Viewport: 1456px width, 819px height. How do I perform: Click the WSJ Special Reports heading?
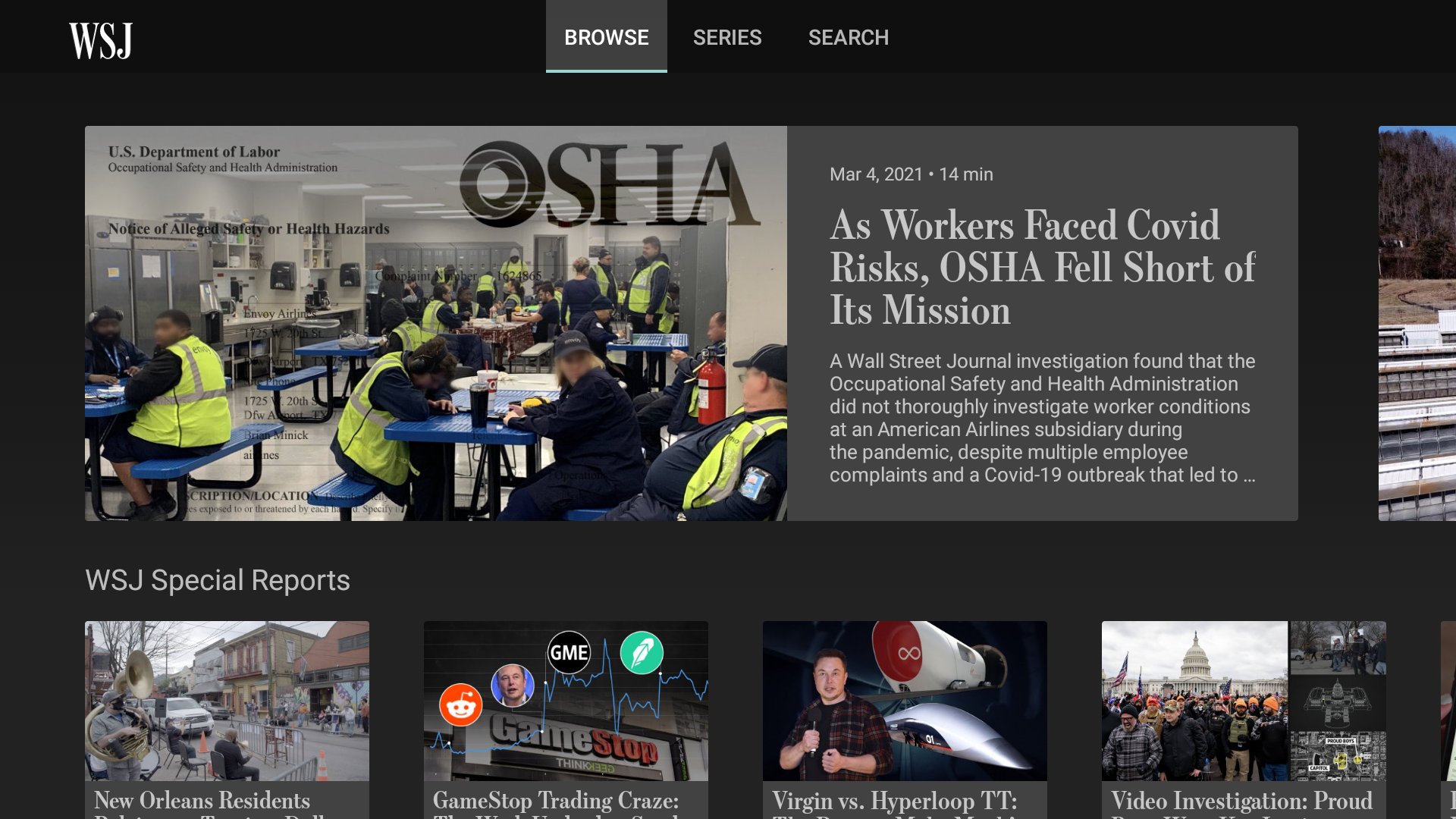pyautogui.click(x=218, y=580)
